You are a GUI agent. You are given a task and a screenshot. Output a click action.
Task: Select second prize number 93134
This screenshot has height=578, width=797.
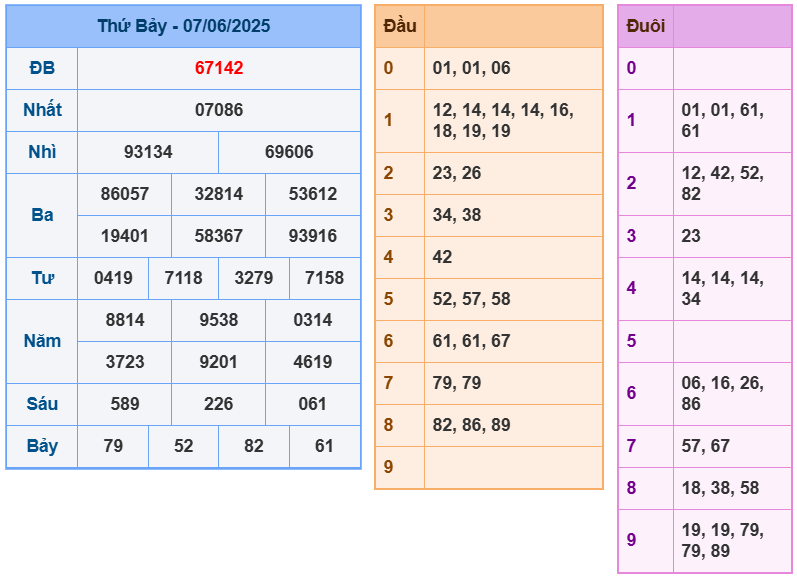(148, 152)
